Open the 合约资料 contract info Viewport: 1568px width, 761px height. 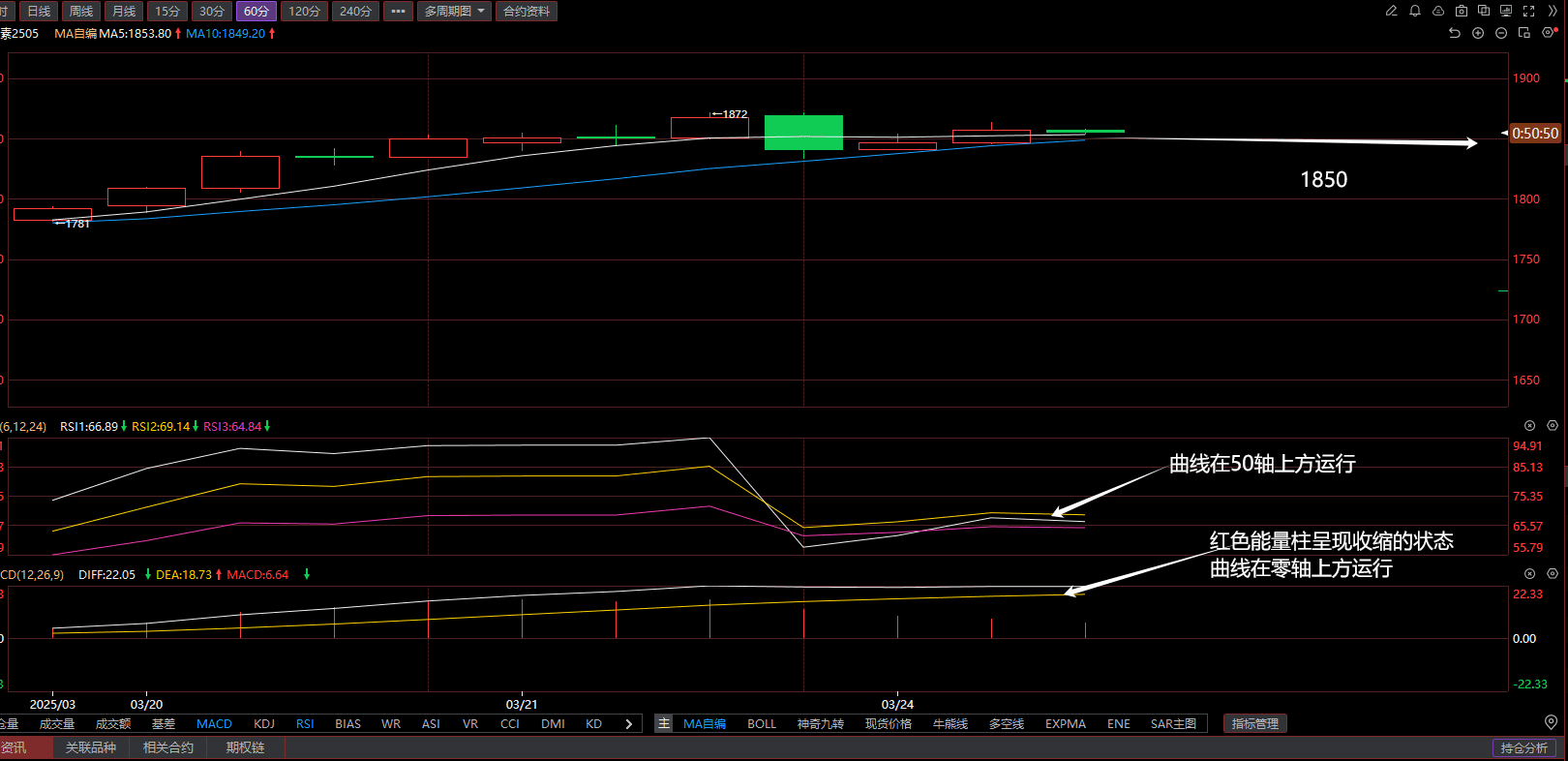(x=527, y=11)
